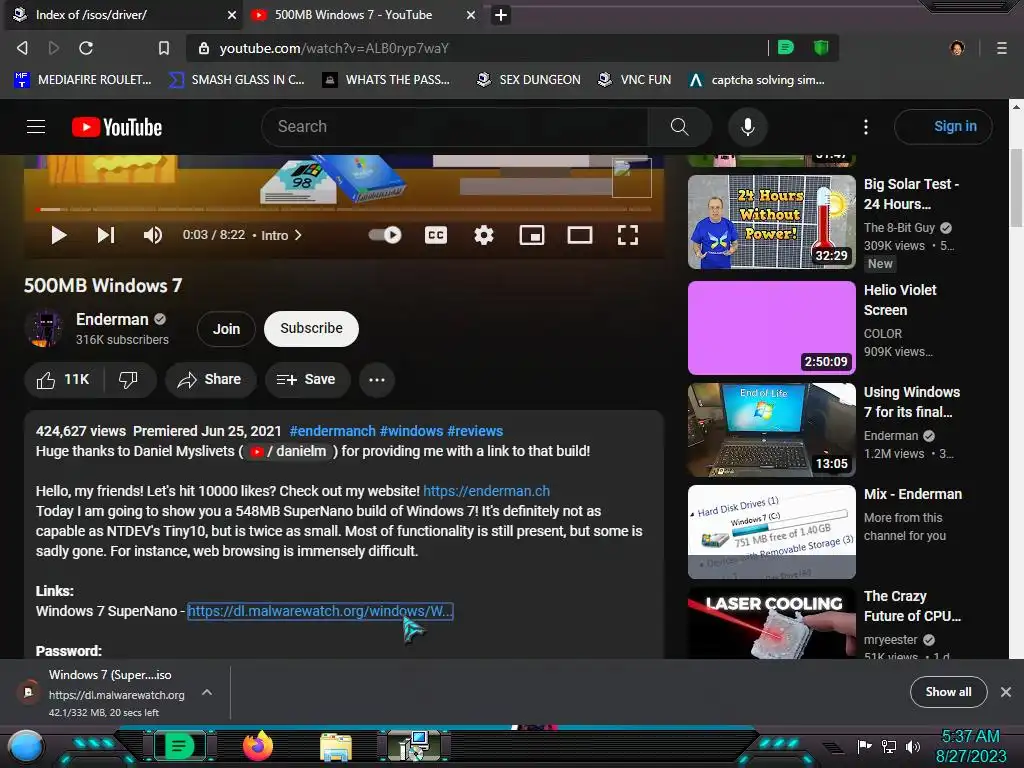The height and width of the screenshot is (768, 1024).
Task: Subscribe to Enderman
Action: (312, 328)
